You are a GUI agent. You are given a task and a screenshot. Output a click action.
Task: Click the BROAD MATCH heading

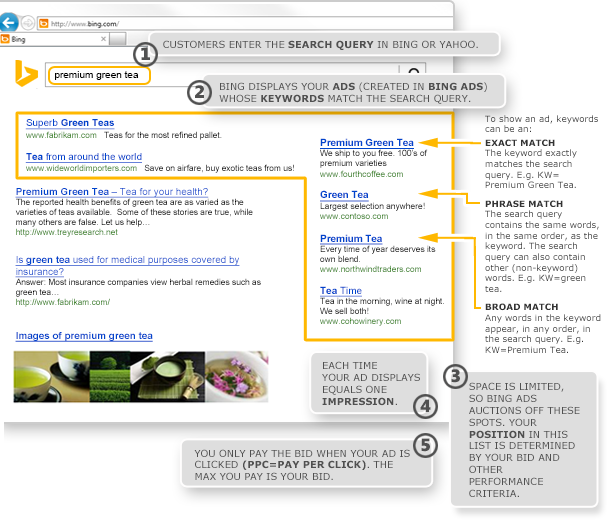point(521,307)
